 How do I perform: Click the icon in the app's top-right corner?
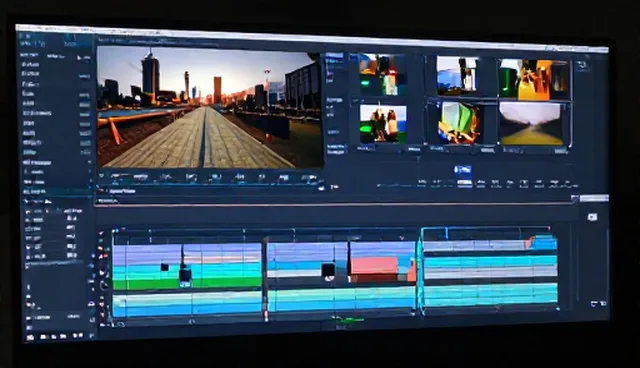(582, 65)
